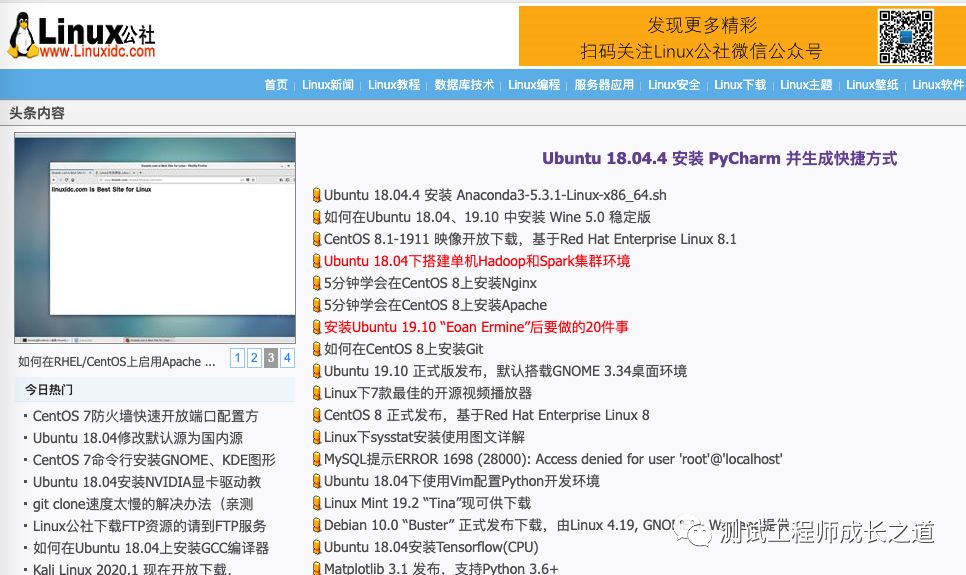Image resolution: width=966 pixels, height=575 pixels.
Task: Open Ubuntu 19.10 正式版发布 article
Action: coord(505,371)
